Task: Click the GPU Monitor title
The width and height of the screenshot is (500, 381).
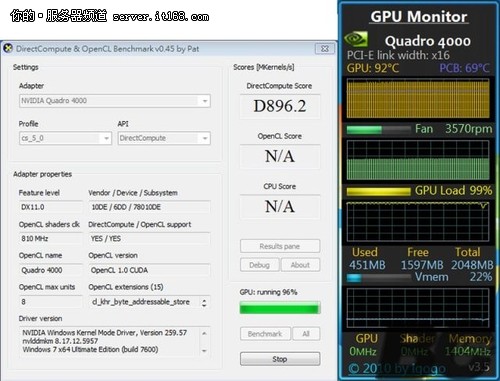Action: (x=419, y=17)
